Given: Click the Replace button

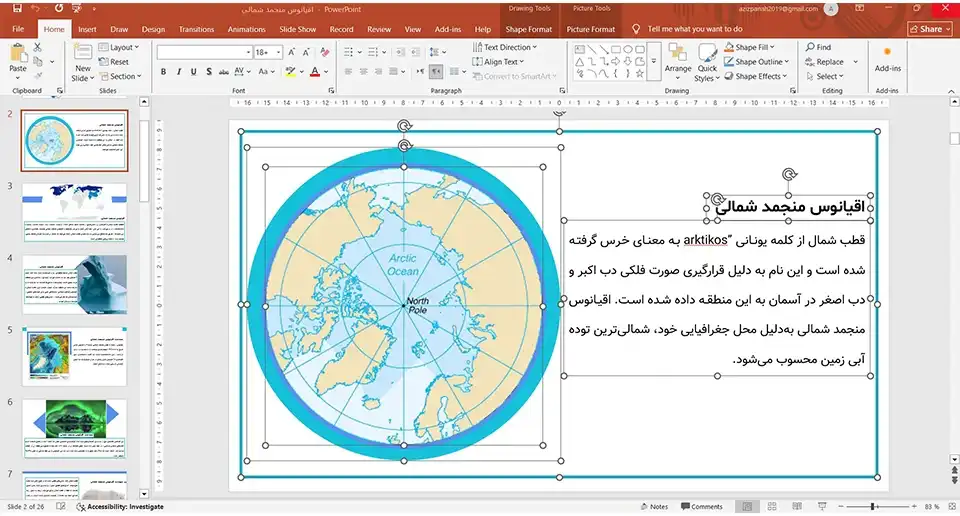Looking at the screenshot, I should [825, 62].
